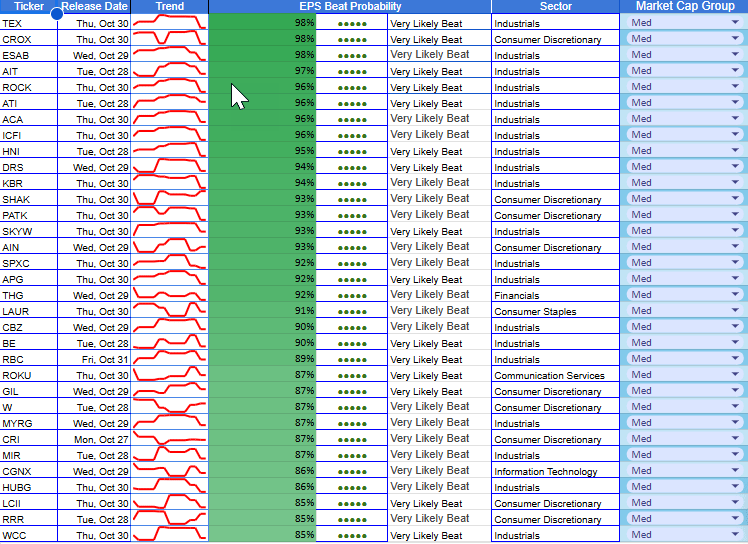Click the Trend column header
This screenshot has width=748, height=544.
[x=170, y=6]
